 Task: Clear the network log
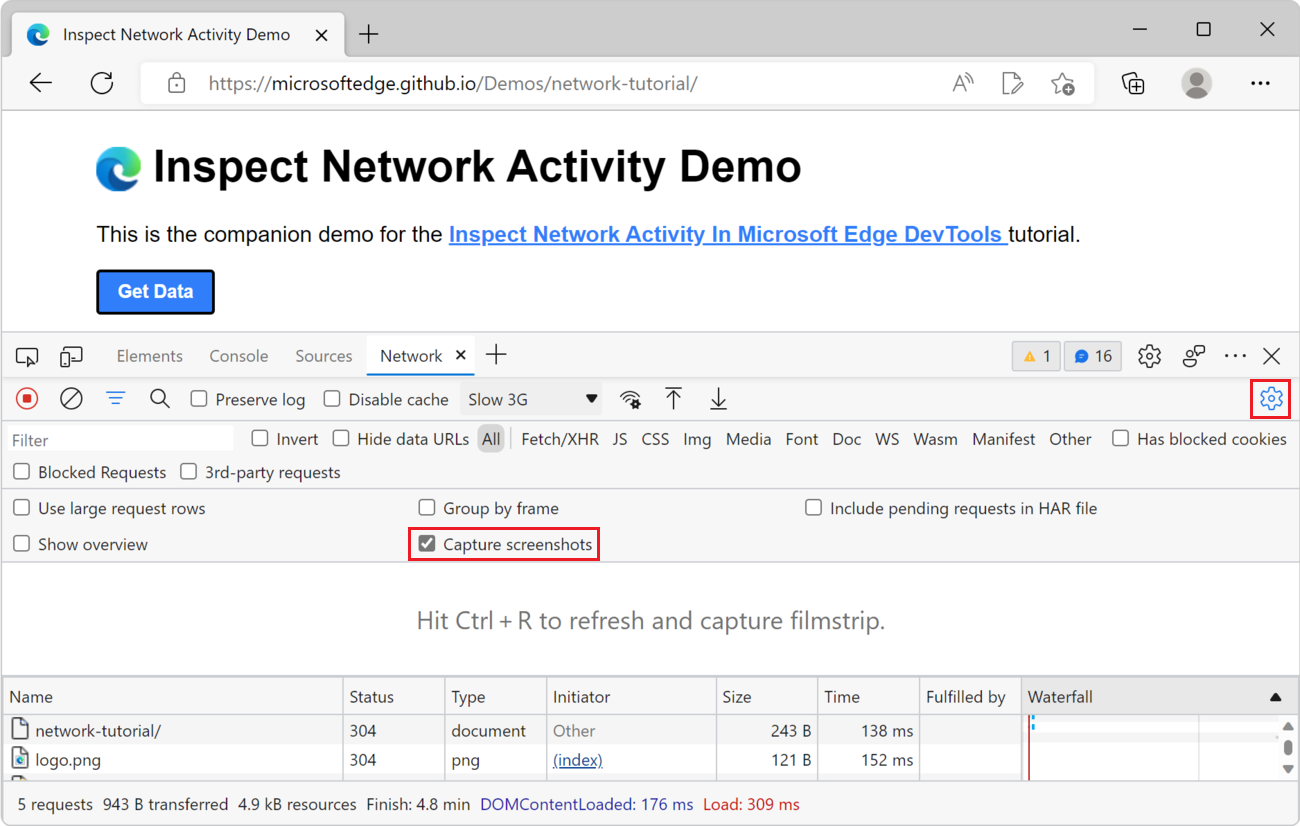(70, 398)
